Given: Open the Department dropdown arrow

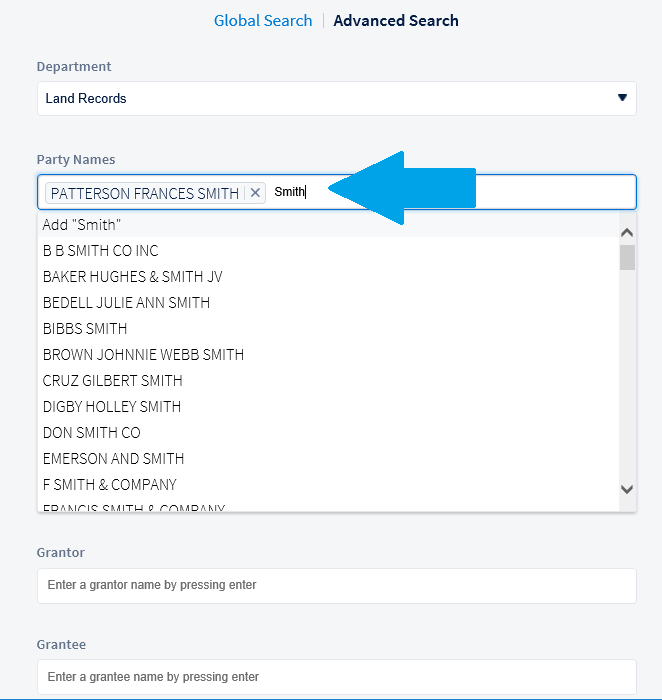Looking at the screenshot, I should pyautogui.click(x=622, y=98).
